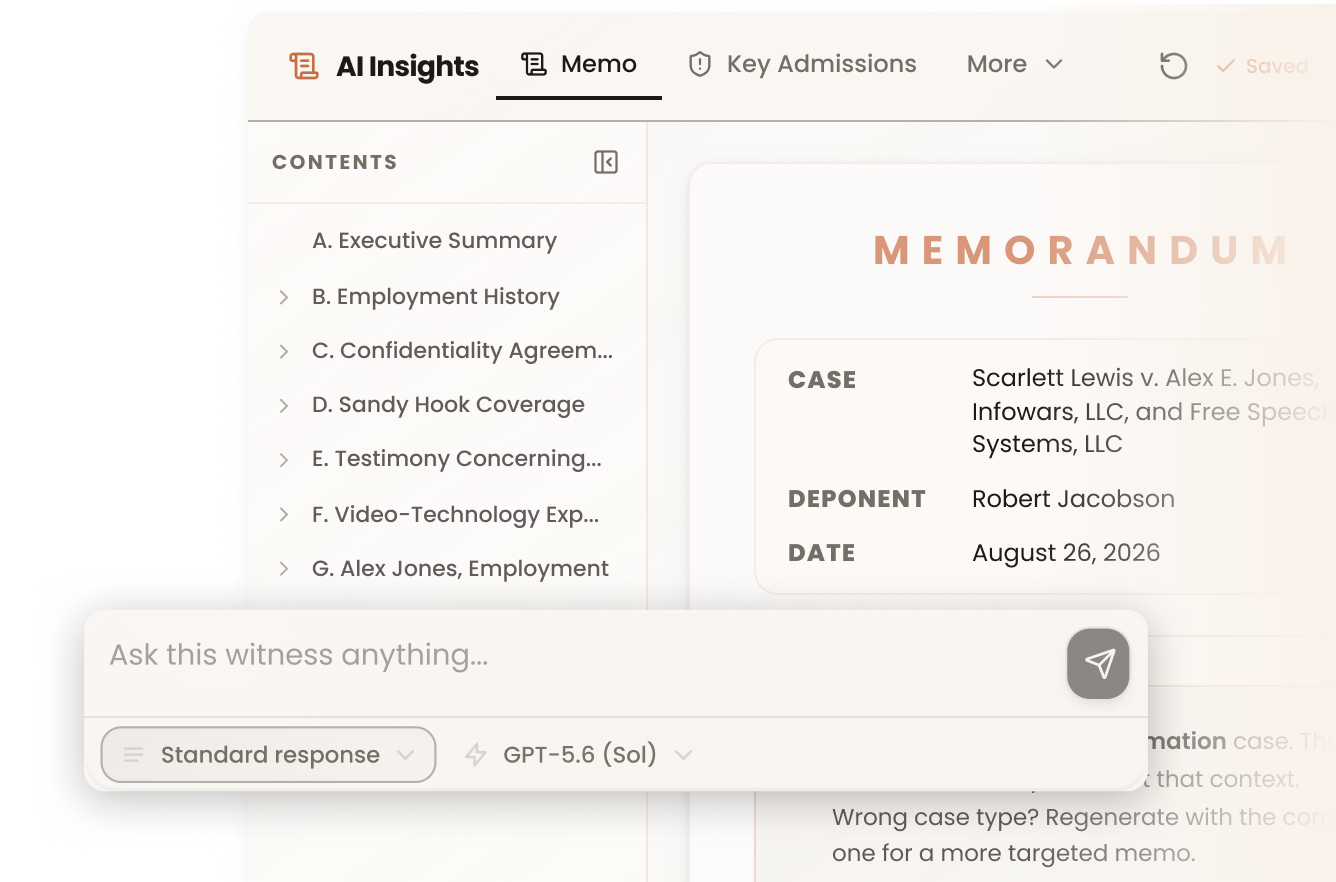
Task: Click the AI Insights scroll logo icon
Action: pyautogui.click(x=303, y=66)
